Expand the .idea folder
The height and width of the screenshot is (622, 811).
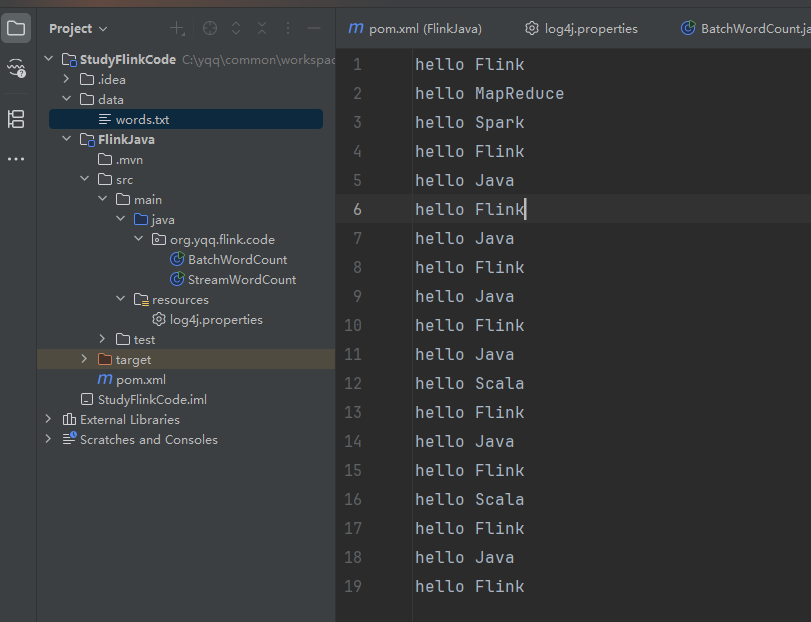(66, 79)
